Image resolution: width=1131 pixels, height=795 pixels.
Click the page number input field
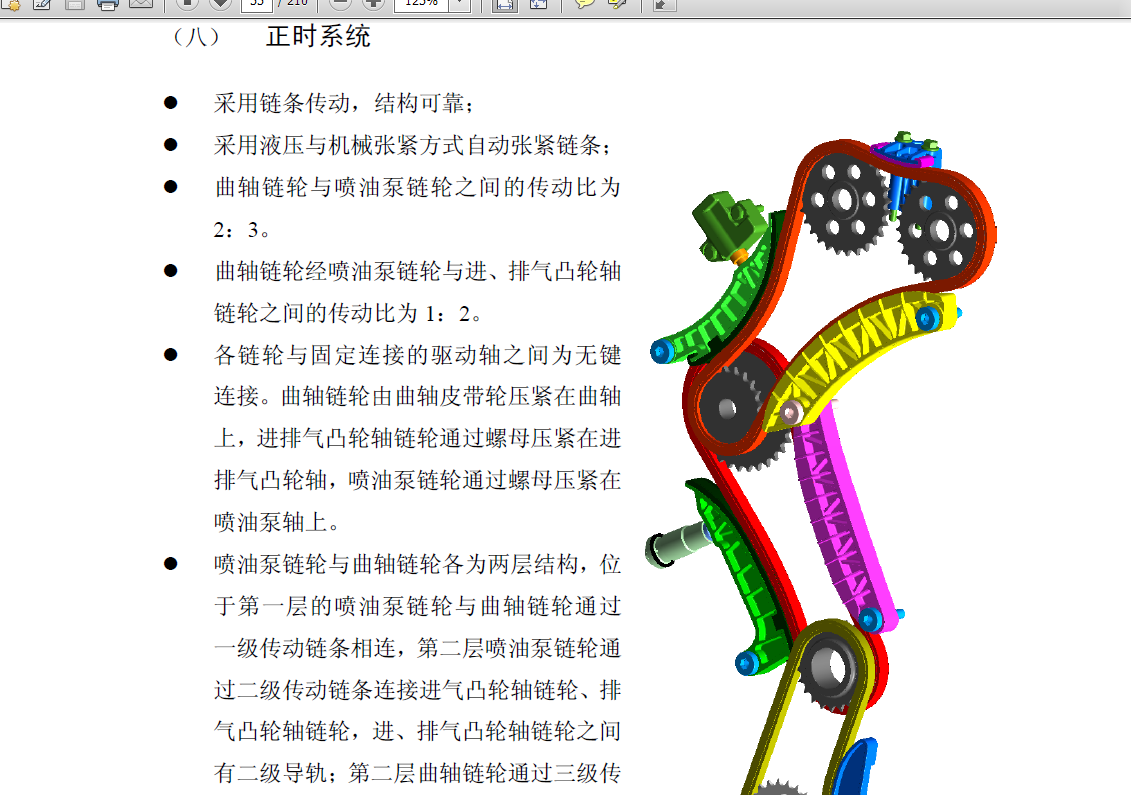point(256,3)
